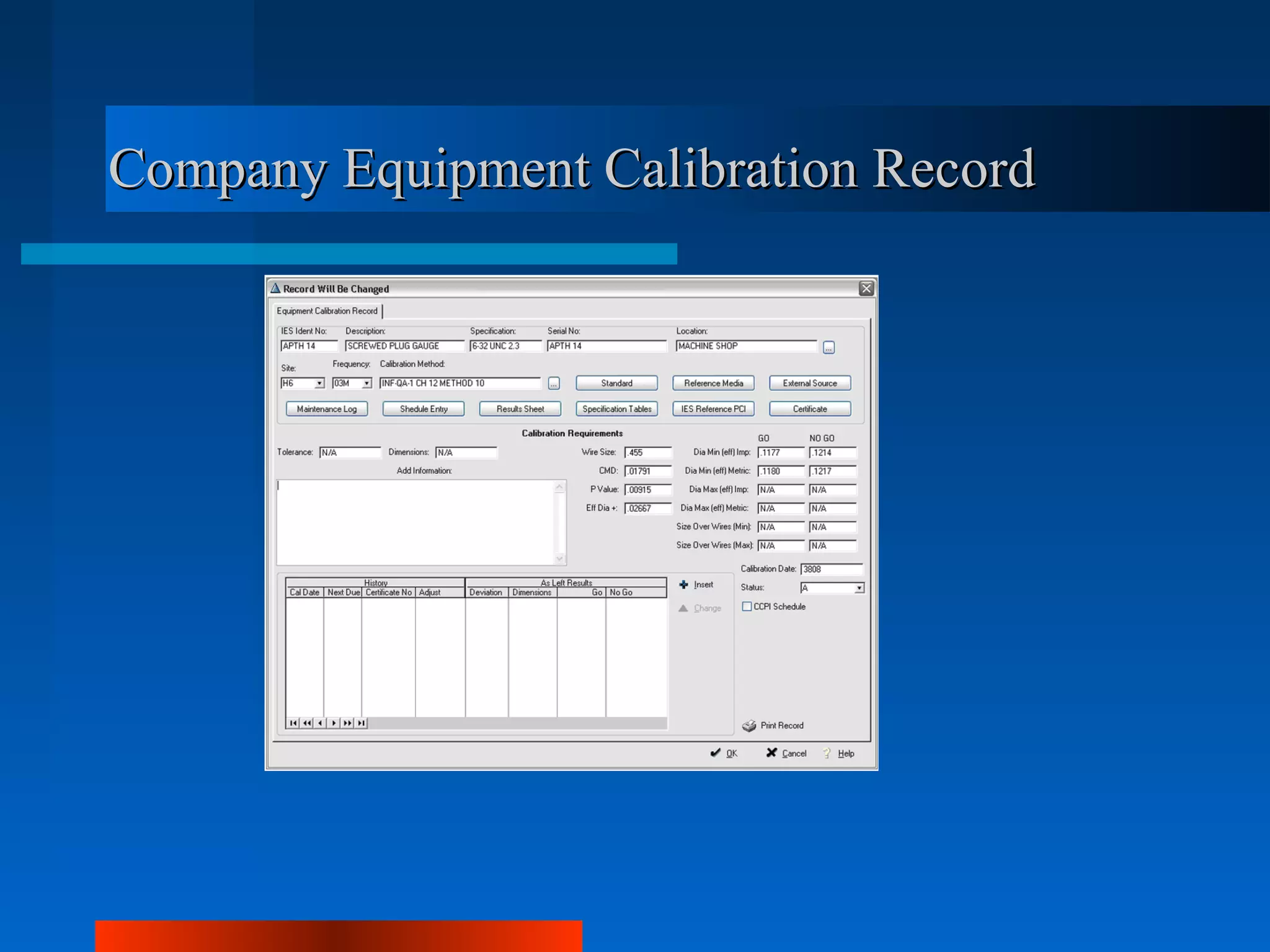Click the As Left Results Dimensions header
This screenshot has width=1270, height=952.
click(x=533, y=593)
